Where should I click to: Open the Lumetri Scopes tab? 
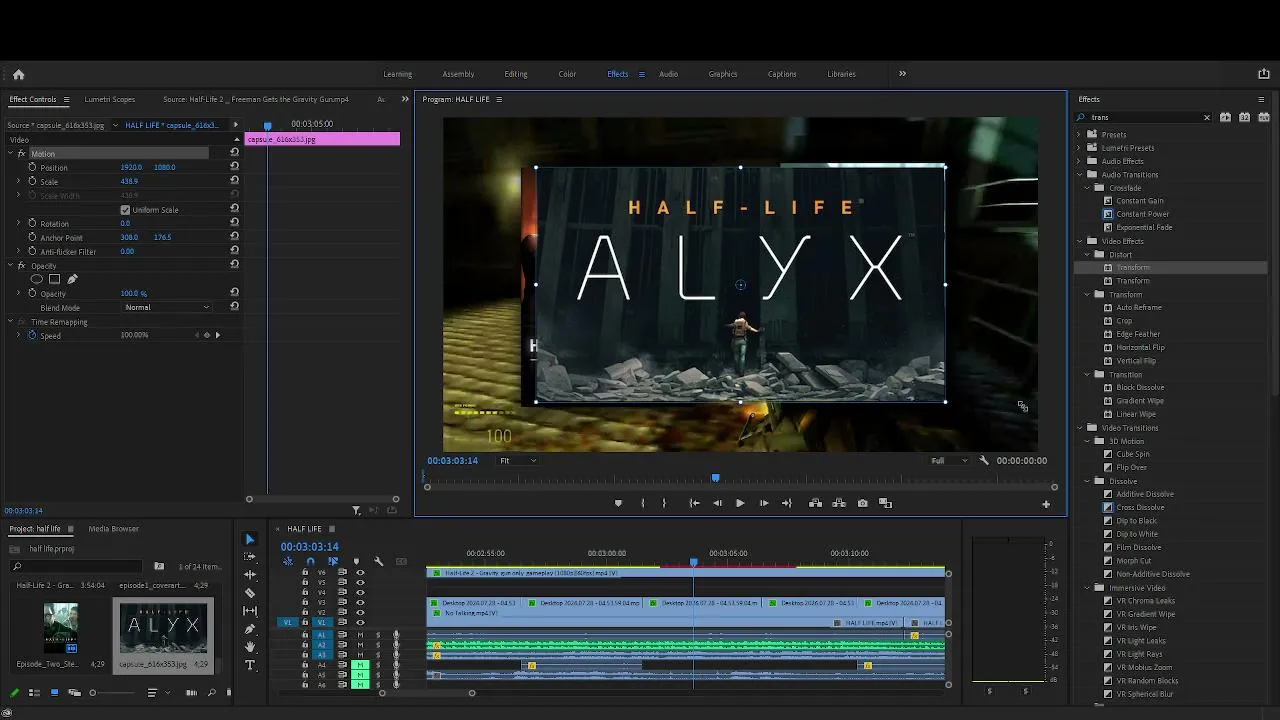[110, 99]
